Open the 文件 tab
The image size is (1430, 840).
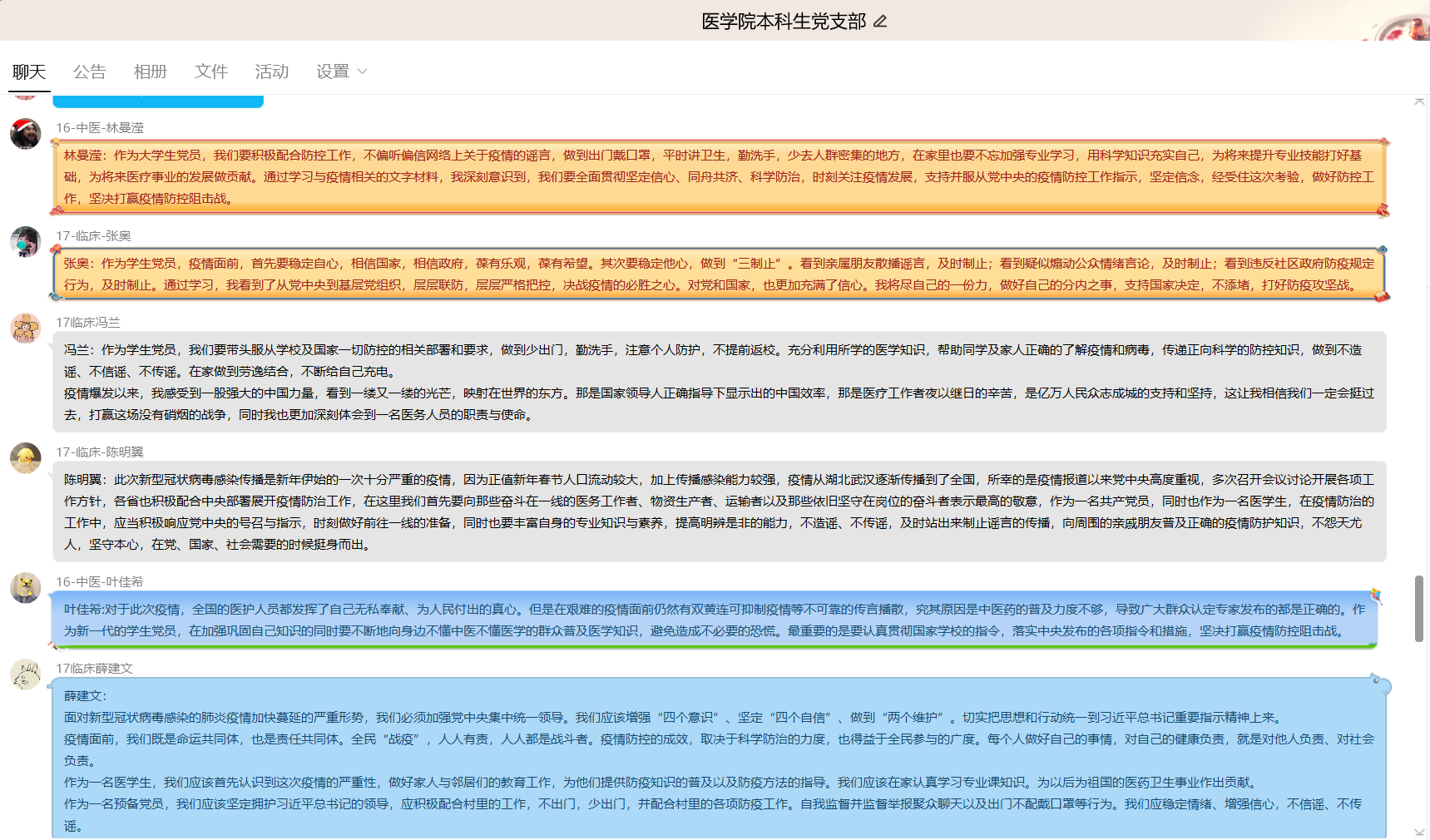point(210,72)
